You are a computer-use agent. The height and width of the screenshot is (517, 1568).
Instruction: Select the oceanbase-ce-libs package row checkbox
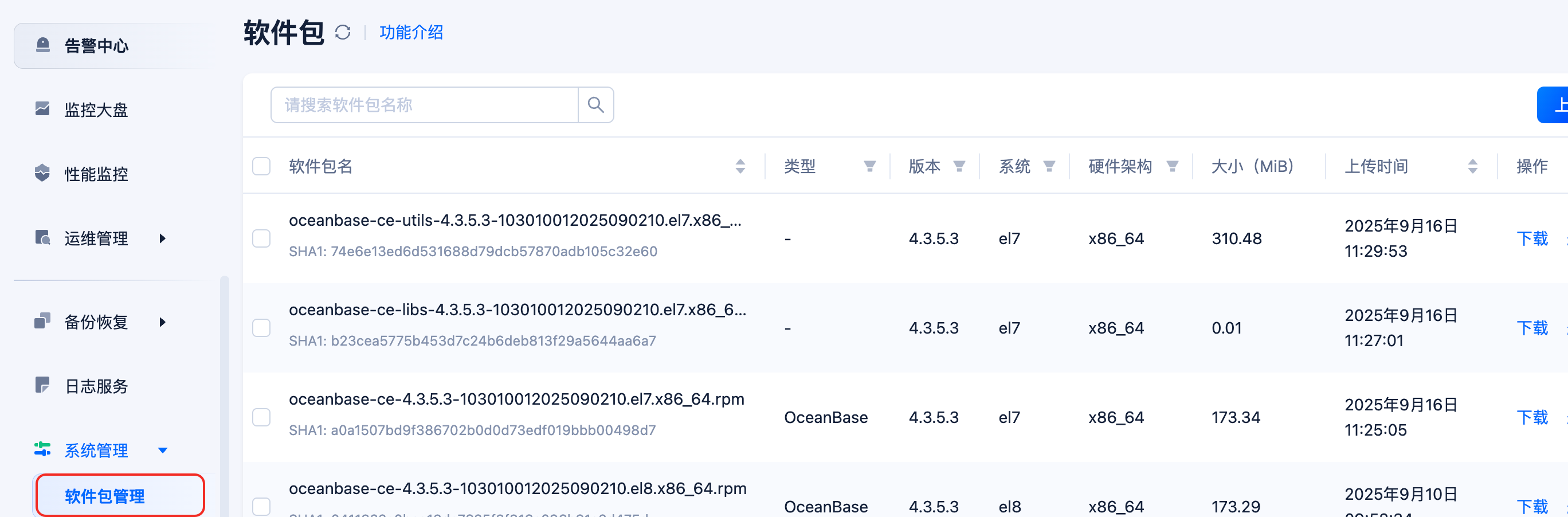tap(262, 328)
